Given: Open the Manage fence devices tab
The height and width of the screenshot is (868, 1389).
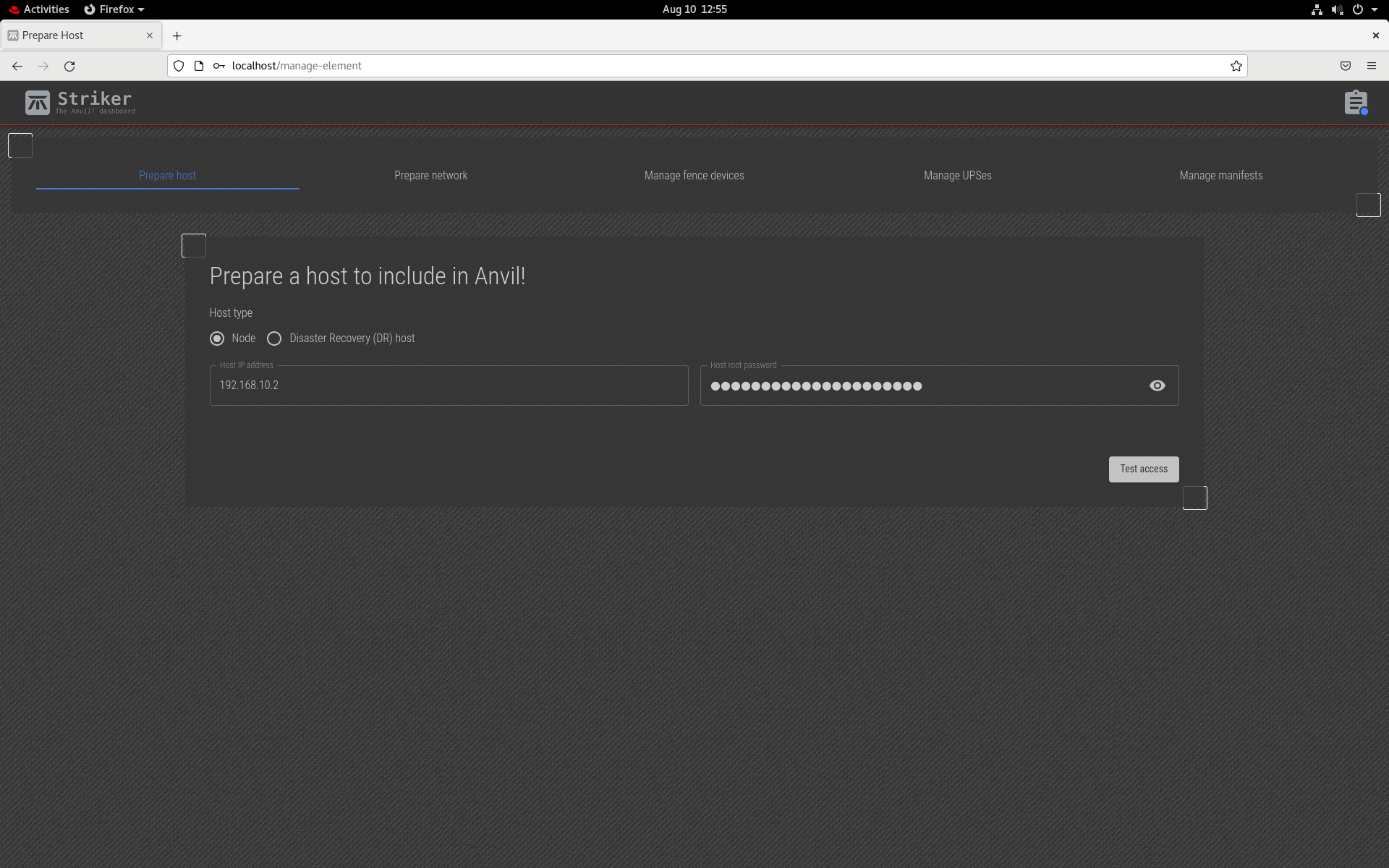Looking at the screenshot, I should 694,176.
